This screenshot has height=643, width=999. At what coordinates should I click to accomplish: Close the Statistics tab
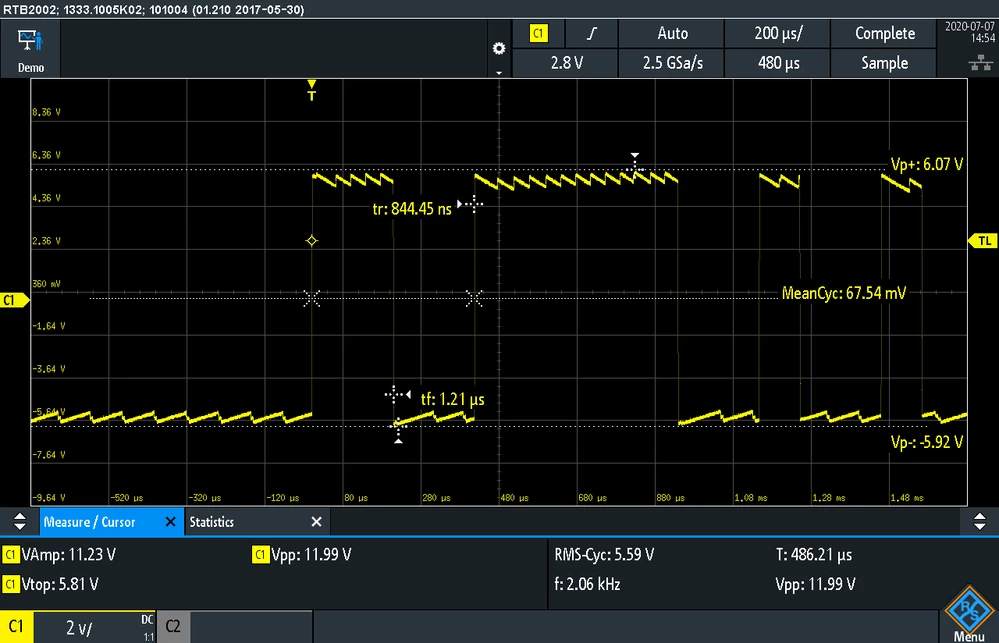click(x=317, y=522)
